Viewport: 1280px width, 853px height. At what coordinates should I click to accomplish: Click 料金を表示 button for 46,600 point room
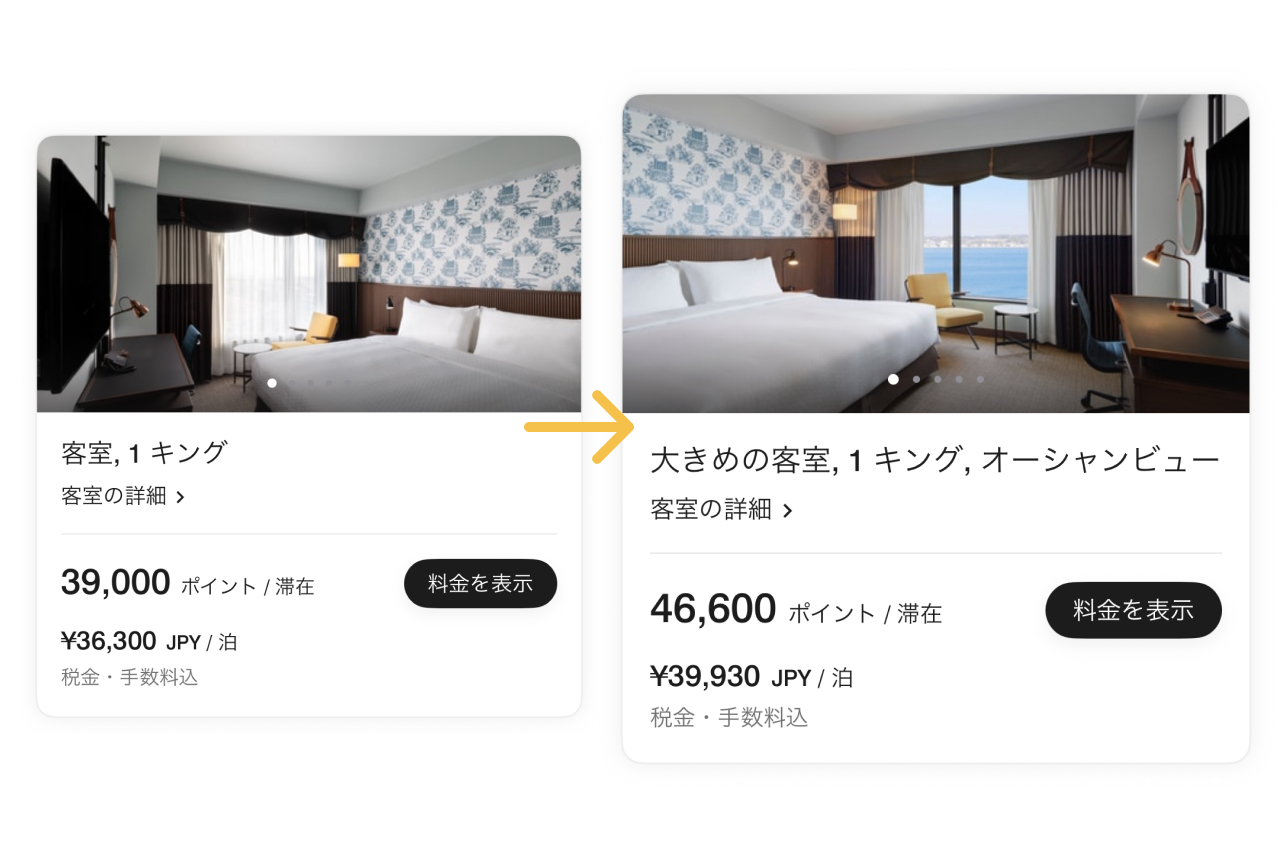[x=1133, y=610]
